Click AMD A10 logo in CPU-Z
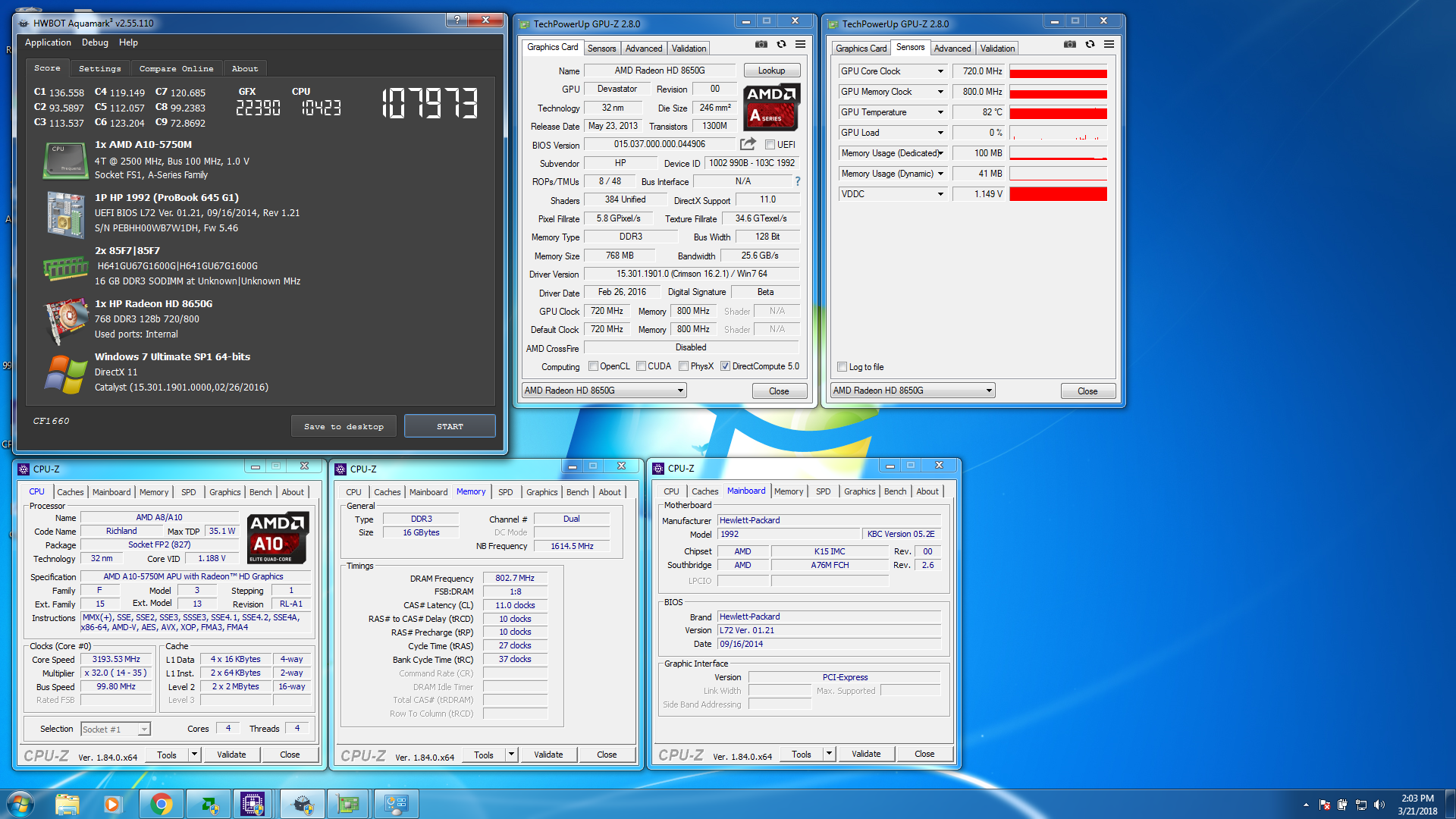The height and width of the screenshot is (819, 1456). pos(278,537)
